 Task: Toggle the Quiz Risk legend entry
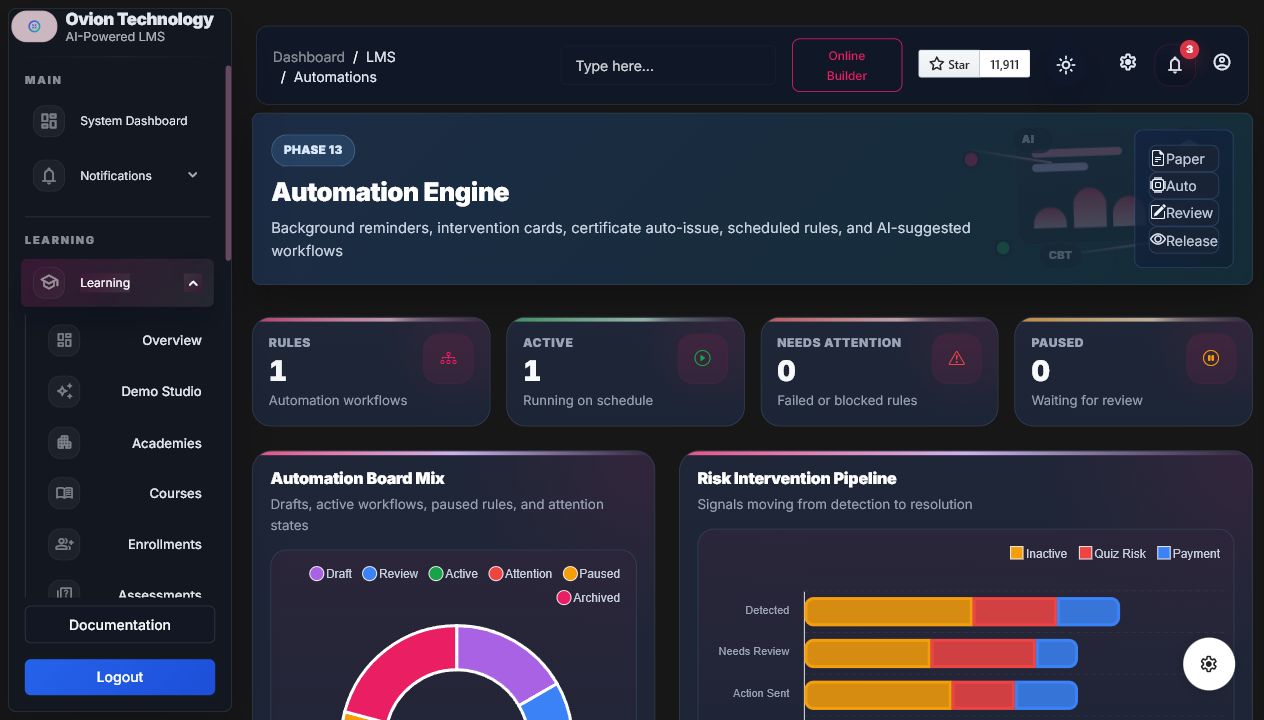coord(1112,553)
